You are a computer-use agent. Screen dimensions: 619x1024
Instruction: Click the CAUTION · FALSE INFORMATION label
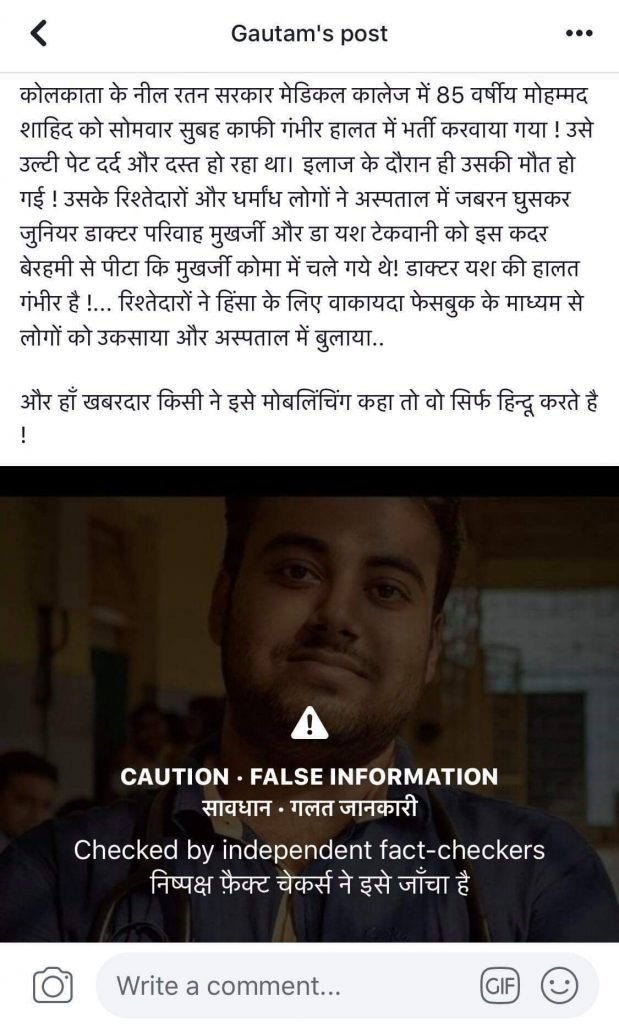[x=309, y=776]
